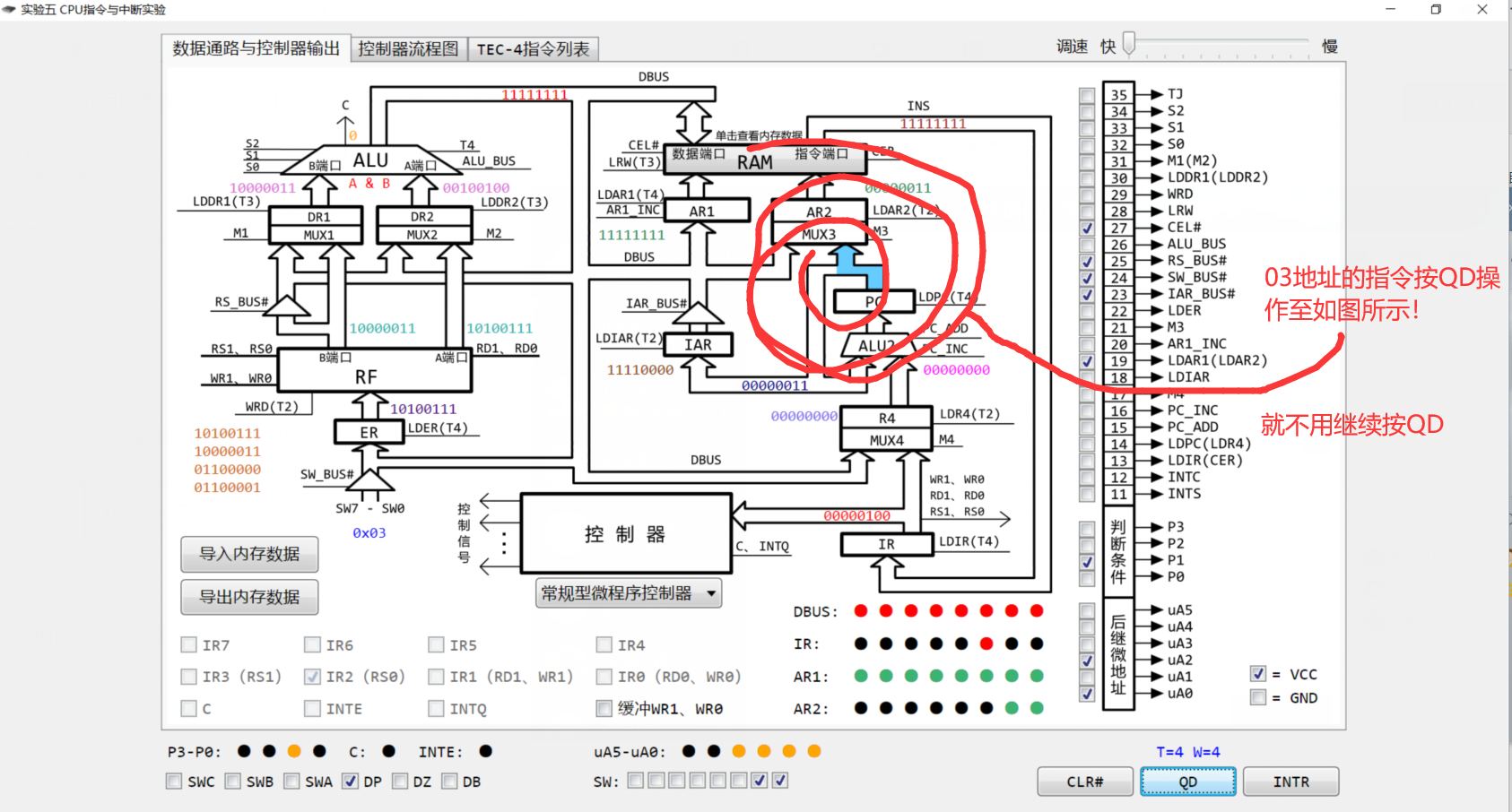Viewport: 1512px width, 812px height.
Task: Check the SWC switch checkbox
Action: point(174,782)
